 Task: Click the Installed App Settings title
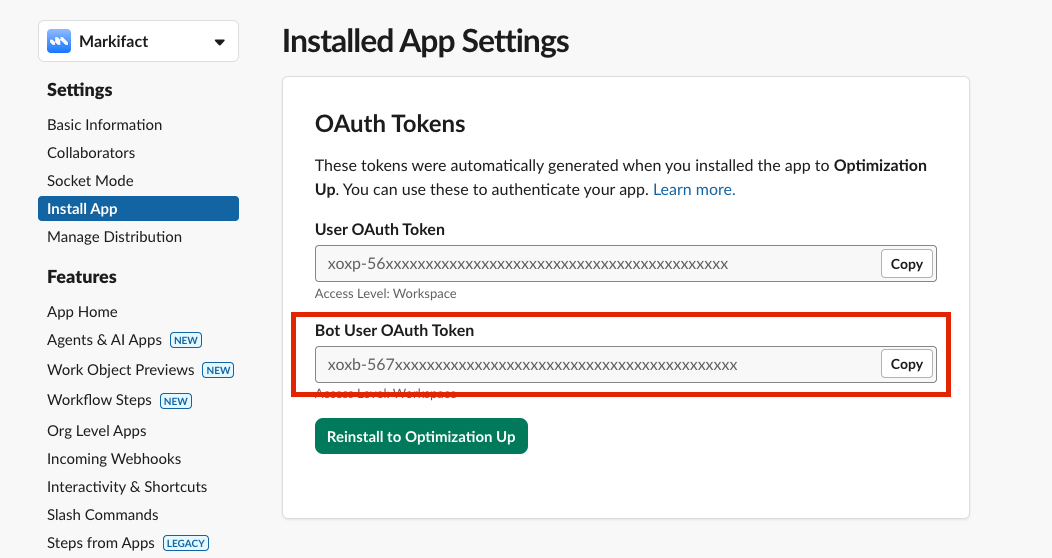click(425, 41)
